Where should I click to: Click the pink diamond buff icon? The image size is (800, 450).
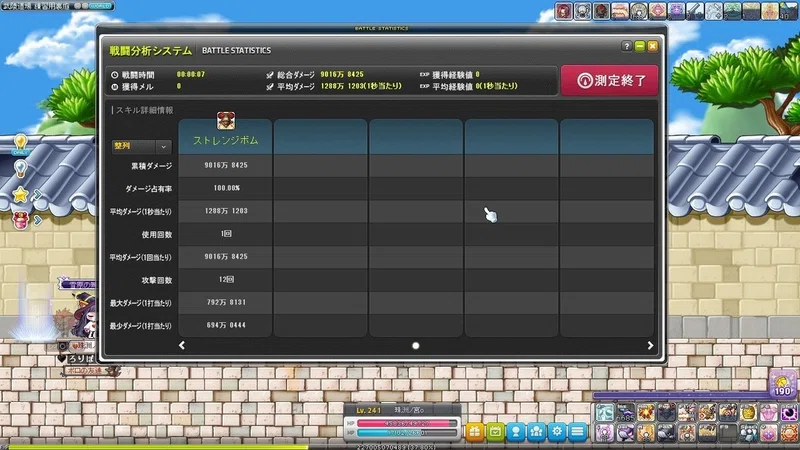point(658,11)
